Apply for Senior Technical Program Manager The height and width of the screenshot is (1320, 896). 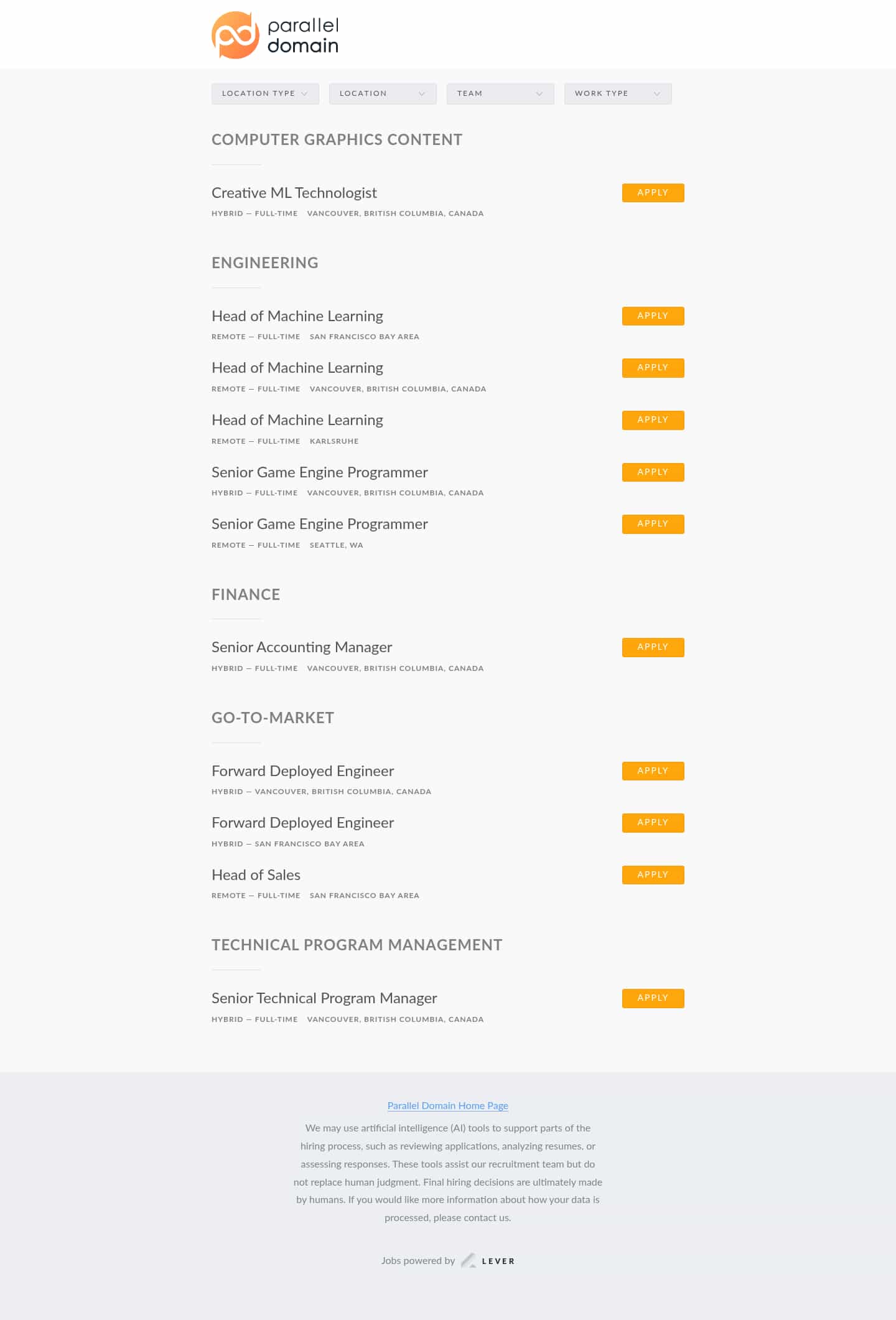pos(653,998)
